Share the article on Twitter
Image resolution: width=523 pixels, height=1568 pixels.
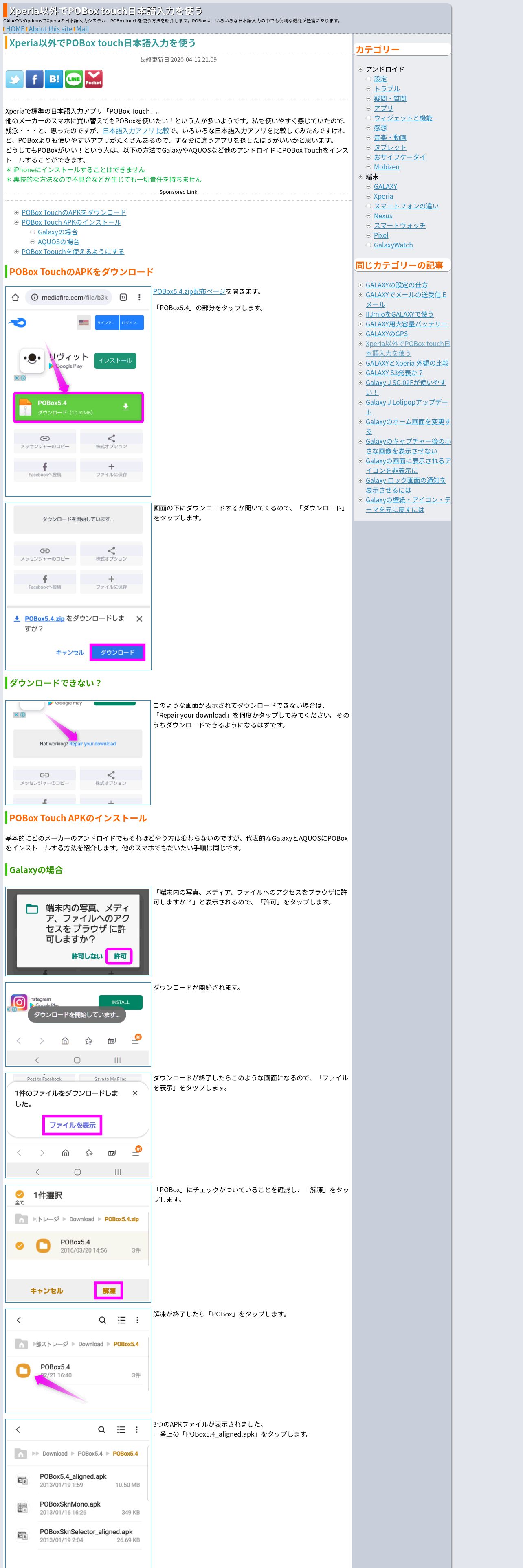pos(15,79)
